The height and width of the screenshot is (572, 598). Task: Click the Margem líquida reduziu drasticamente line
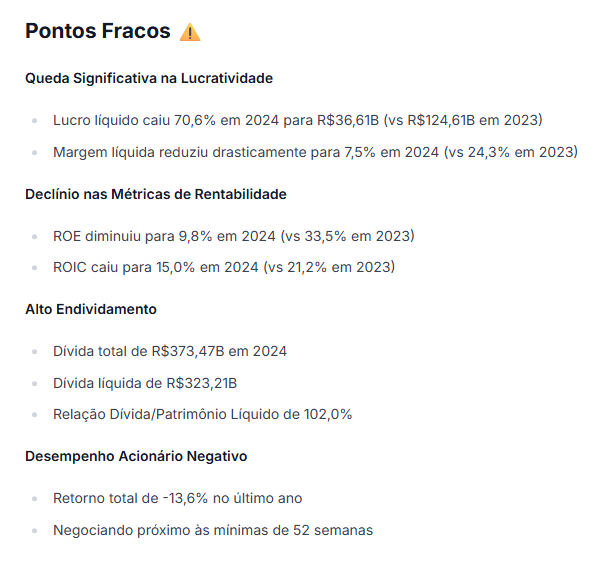[x=315, y=152]
